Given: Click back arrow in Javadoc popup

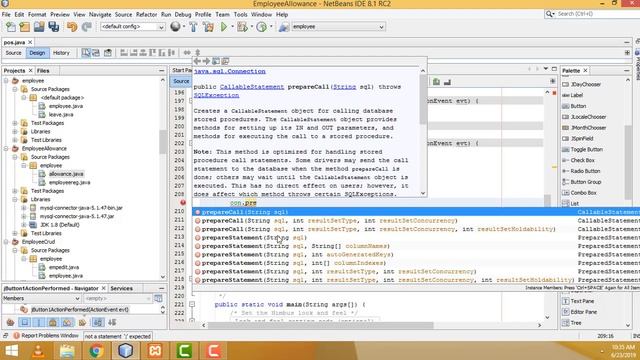Looking at the screenshot, I should coord(197,61).
